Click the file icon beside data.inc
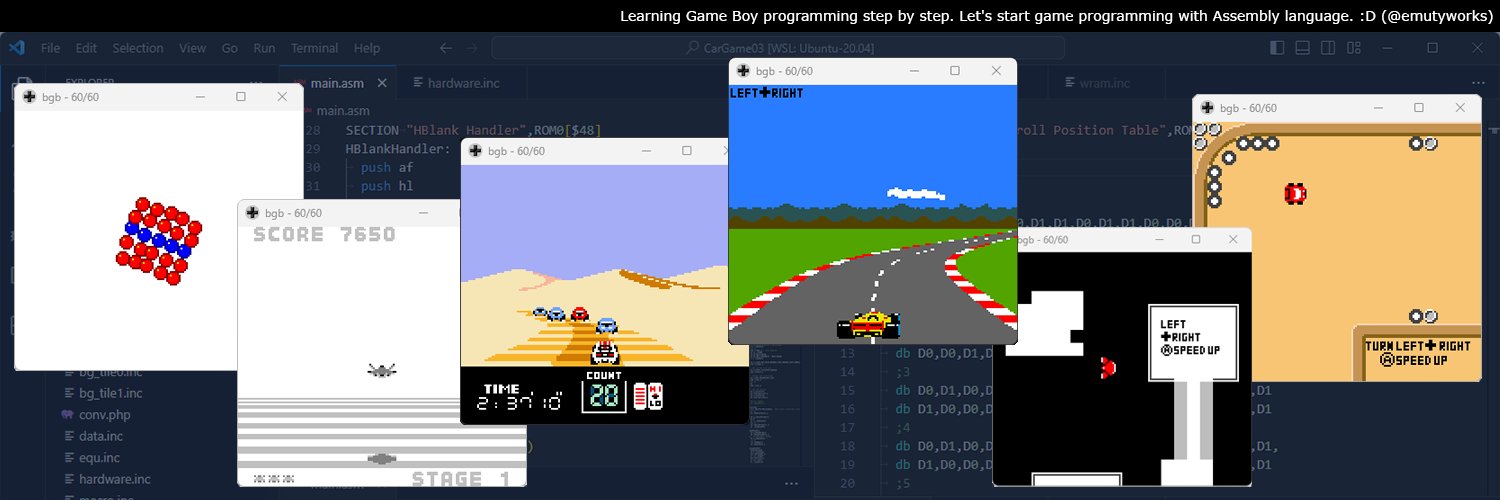Screen dimensions: 1500x500 click(67, 436)
